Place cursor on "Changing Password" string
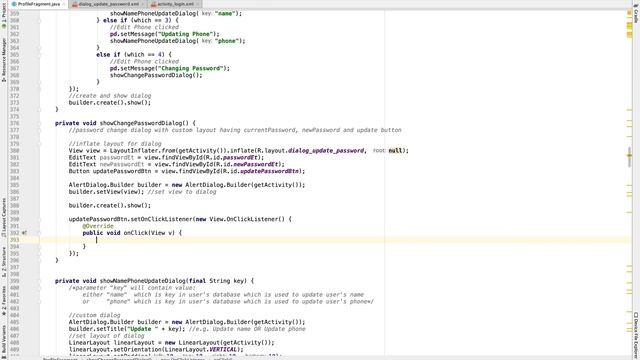This screenshot has height=360, width=640. (191, 69)
